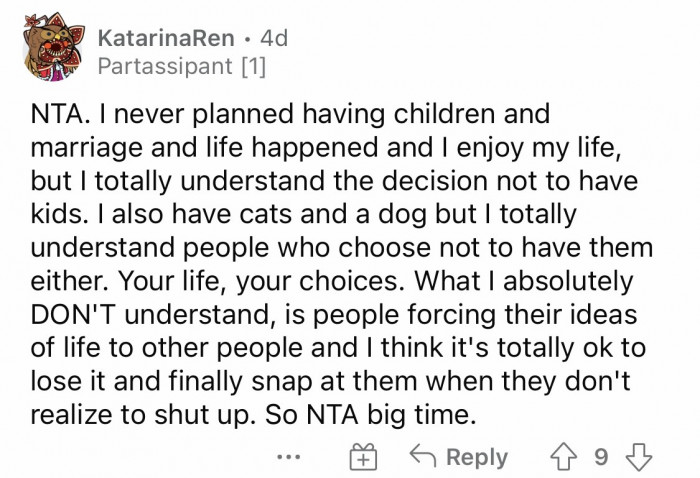The image size is (700, 478).
Task: Click the dot separator beside the username
Action: point(249,38)
